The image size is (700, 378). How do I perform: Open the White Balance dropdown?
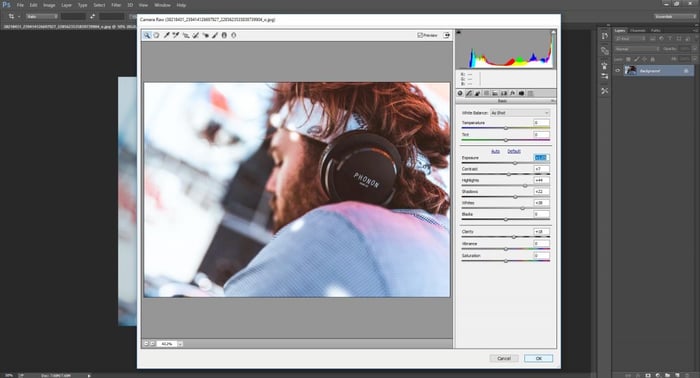click(520, 113)
